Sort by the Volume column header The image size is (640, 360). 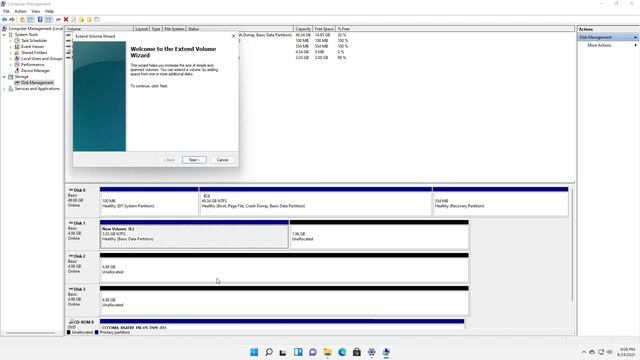(99, 29)
